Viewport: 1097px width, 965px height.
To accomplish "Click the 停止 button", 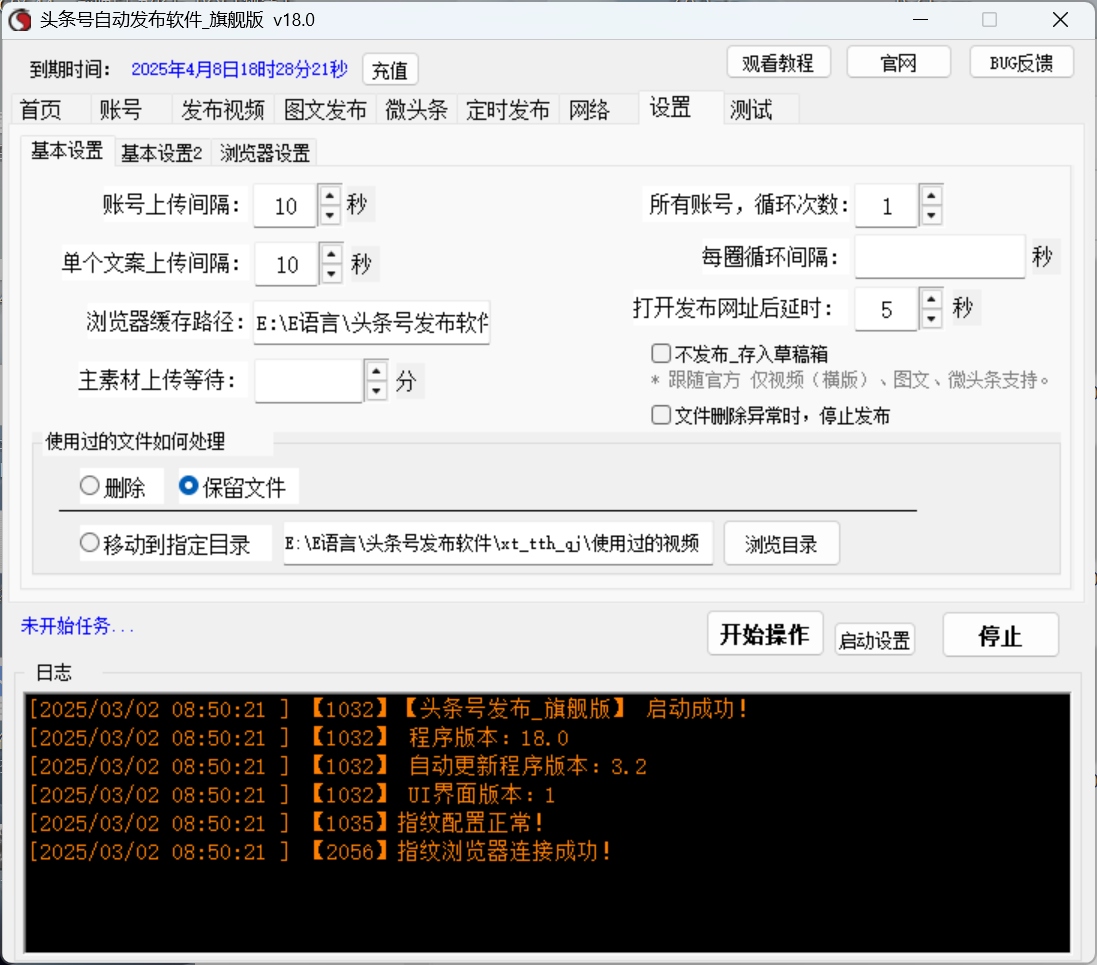I will click(1000, 635).
